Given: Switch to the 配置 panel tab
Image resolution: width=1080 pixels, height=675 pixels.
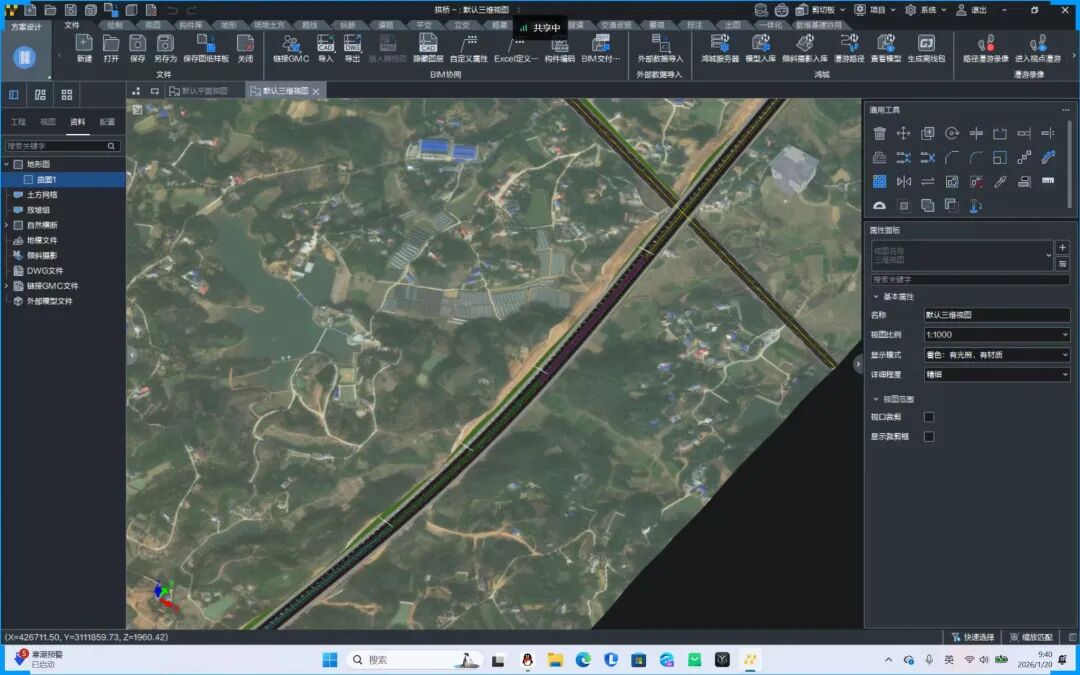Looking at the screenshot, I should [107, 122].
